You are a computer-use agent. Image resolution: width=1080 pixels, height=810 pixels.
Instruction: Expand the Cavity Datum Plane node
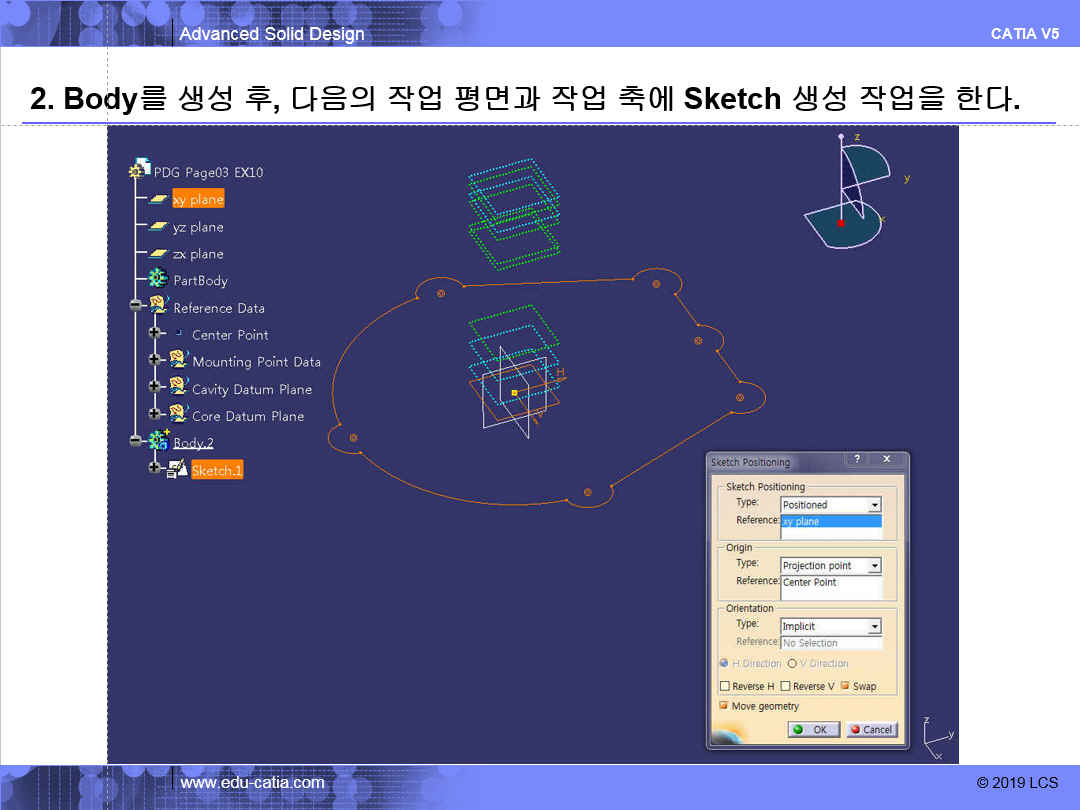coord(155,388)
